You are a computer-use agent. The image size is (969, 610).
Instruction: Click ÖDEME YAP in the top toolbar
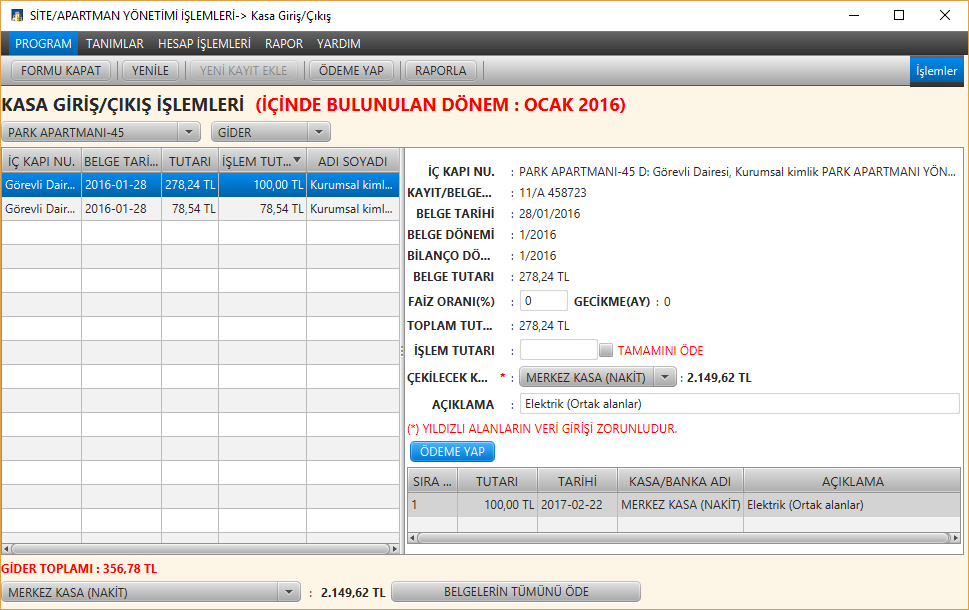click(351, 70)
